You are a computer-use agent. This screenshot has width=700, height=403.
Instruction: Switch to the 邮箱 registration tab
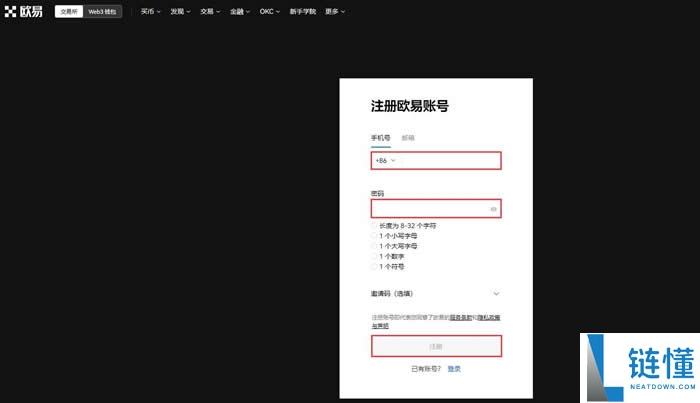coord(408,138)
